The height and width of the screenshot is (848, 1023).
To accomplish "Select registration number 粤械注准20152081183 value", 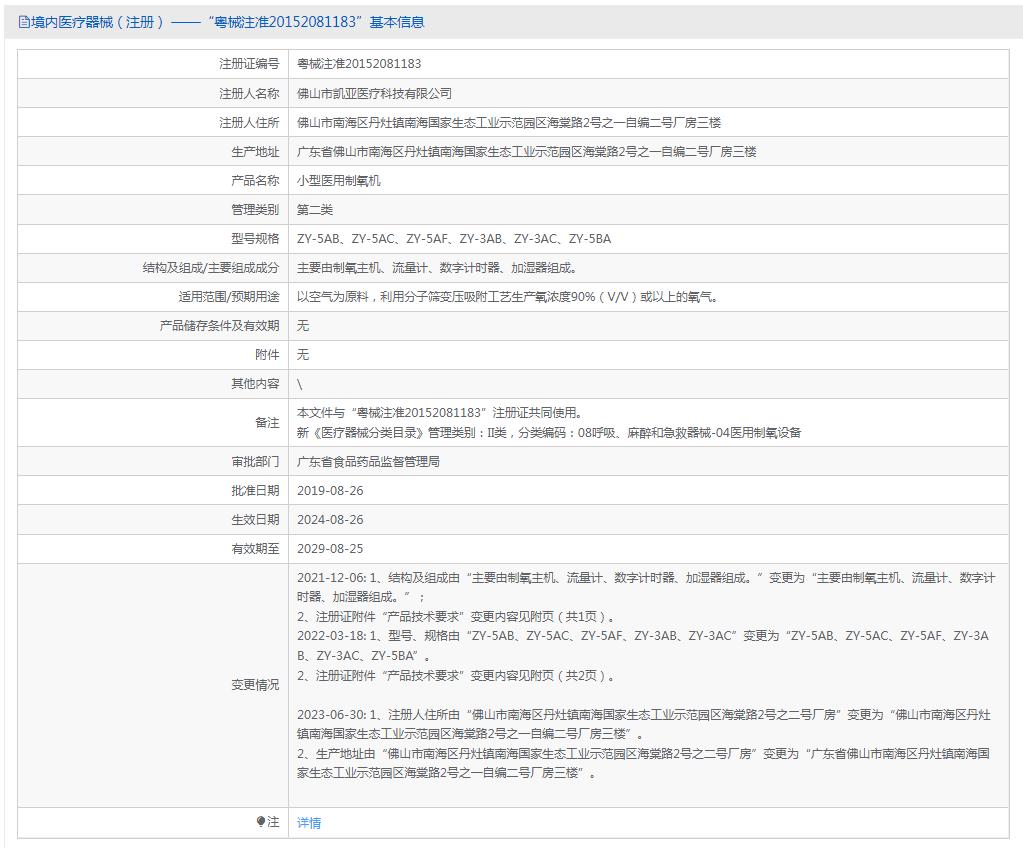I will click(x=359, y=64).
